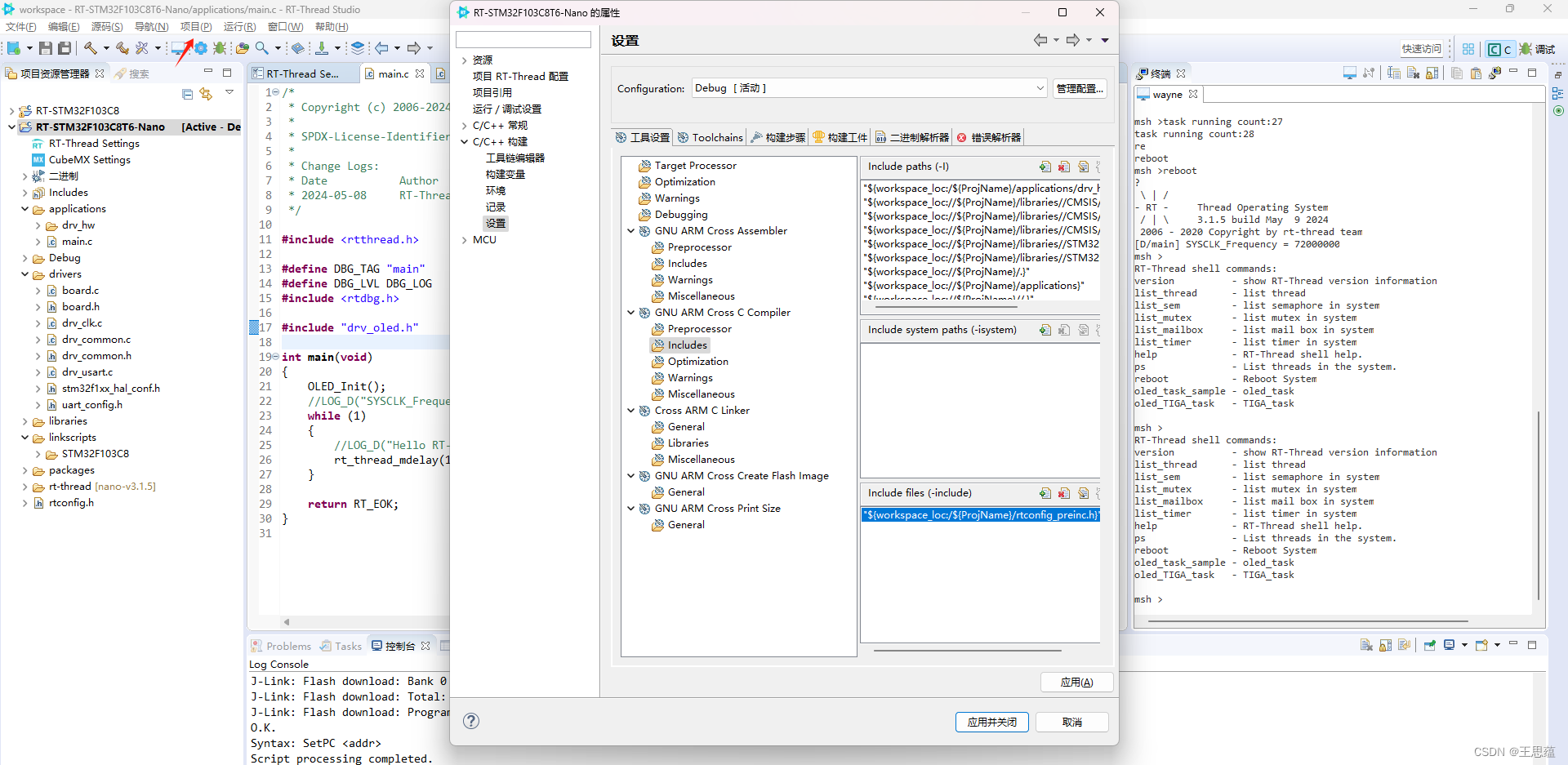Switch to the 构建步骤 tab
Screen dimensions: 1568x765
tap(777, 137)
